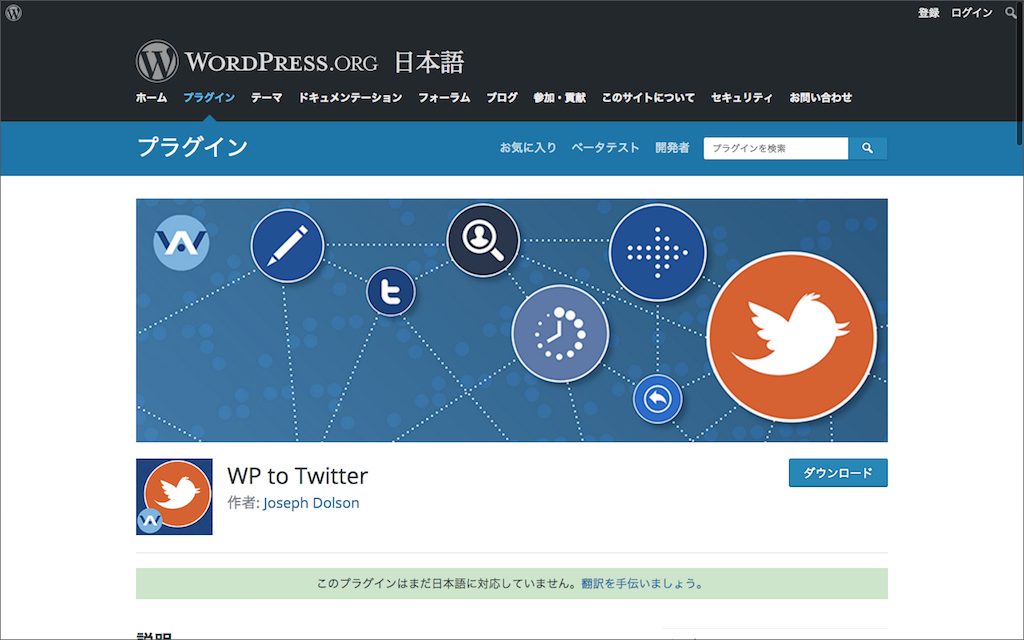Open ブログ navigation item

coord(502,98)
